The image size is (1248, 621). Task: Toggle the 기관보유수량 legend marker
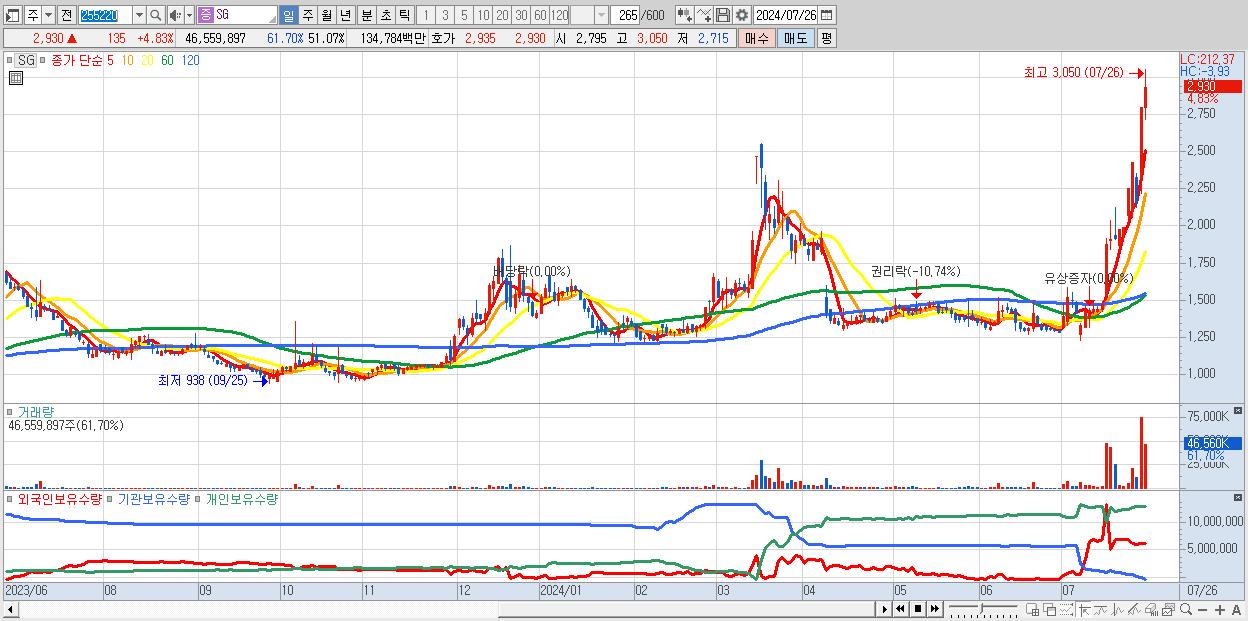(x=111, y=498)
